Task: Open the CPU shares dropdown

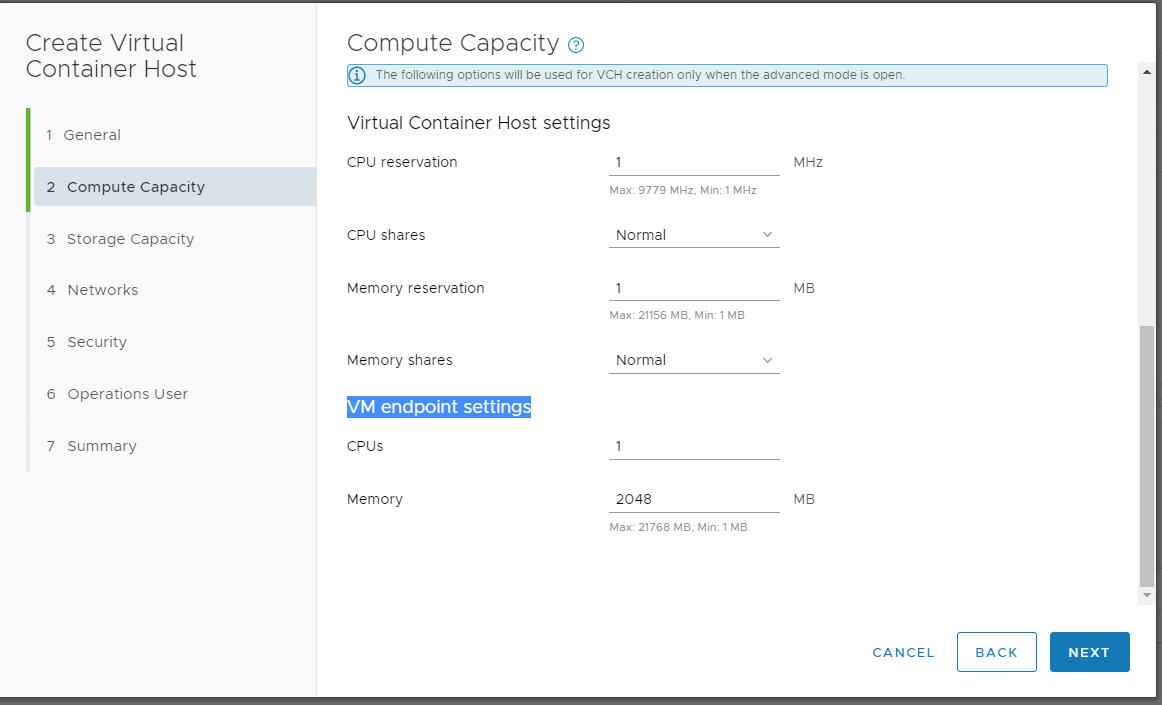Action: point(694,235)
